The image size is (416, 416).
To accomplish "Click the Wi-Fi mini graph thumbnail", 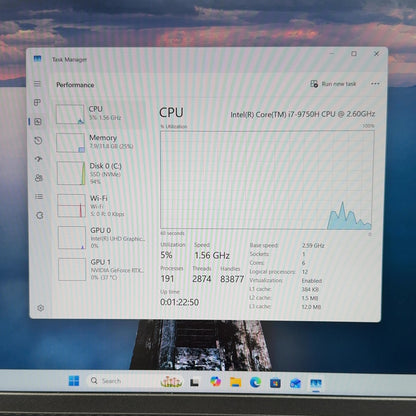I will (72, 206).
